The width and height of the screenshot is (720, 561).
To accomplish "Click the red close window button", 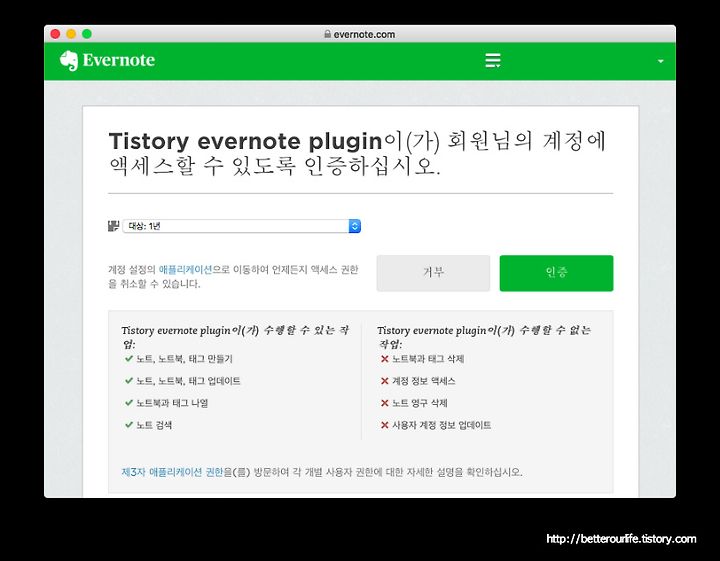I will point(56,34).
